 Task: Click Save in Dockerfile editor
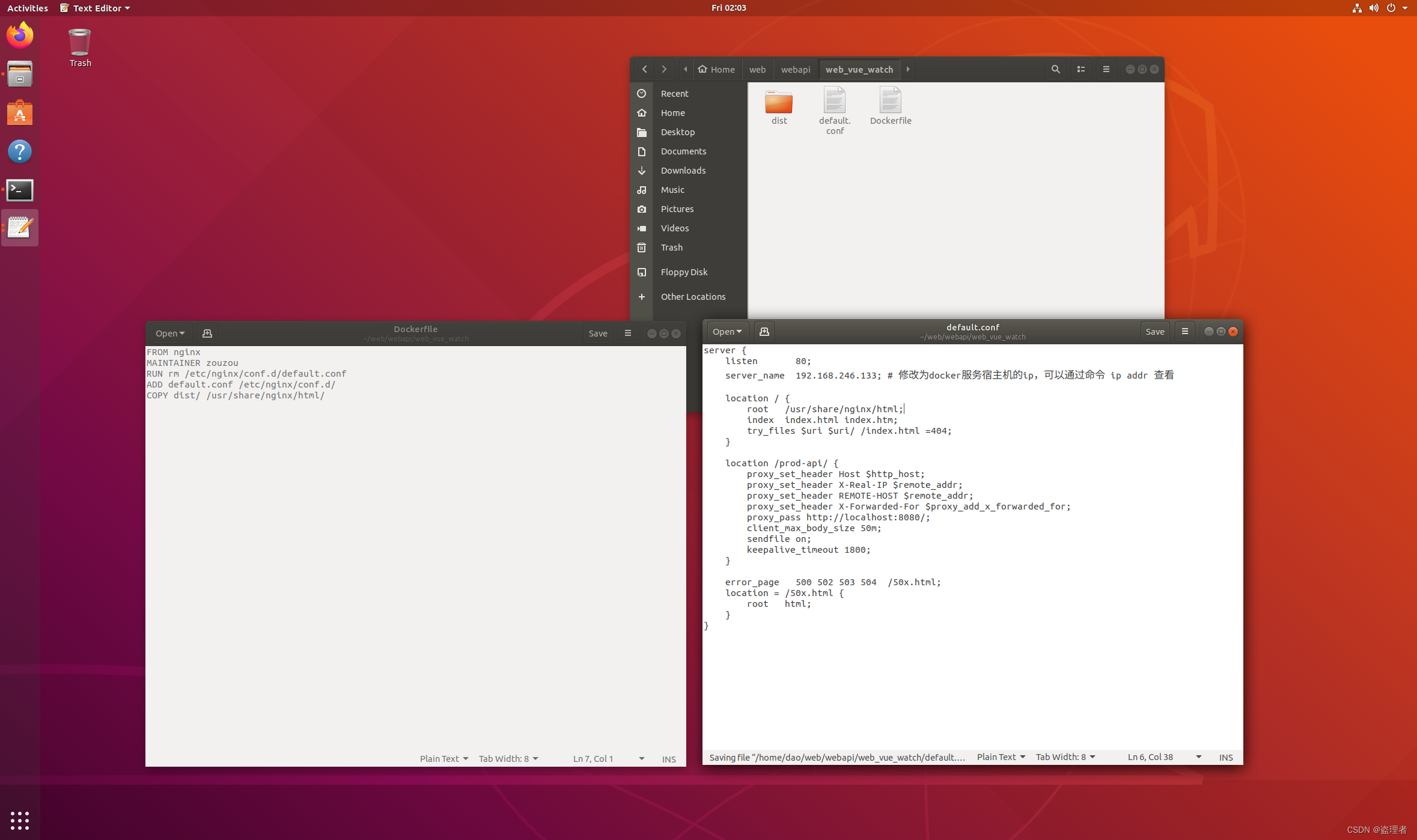pyautogui.click(x=597, y=333)
